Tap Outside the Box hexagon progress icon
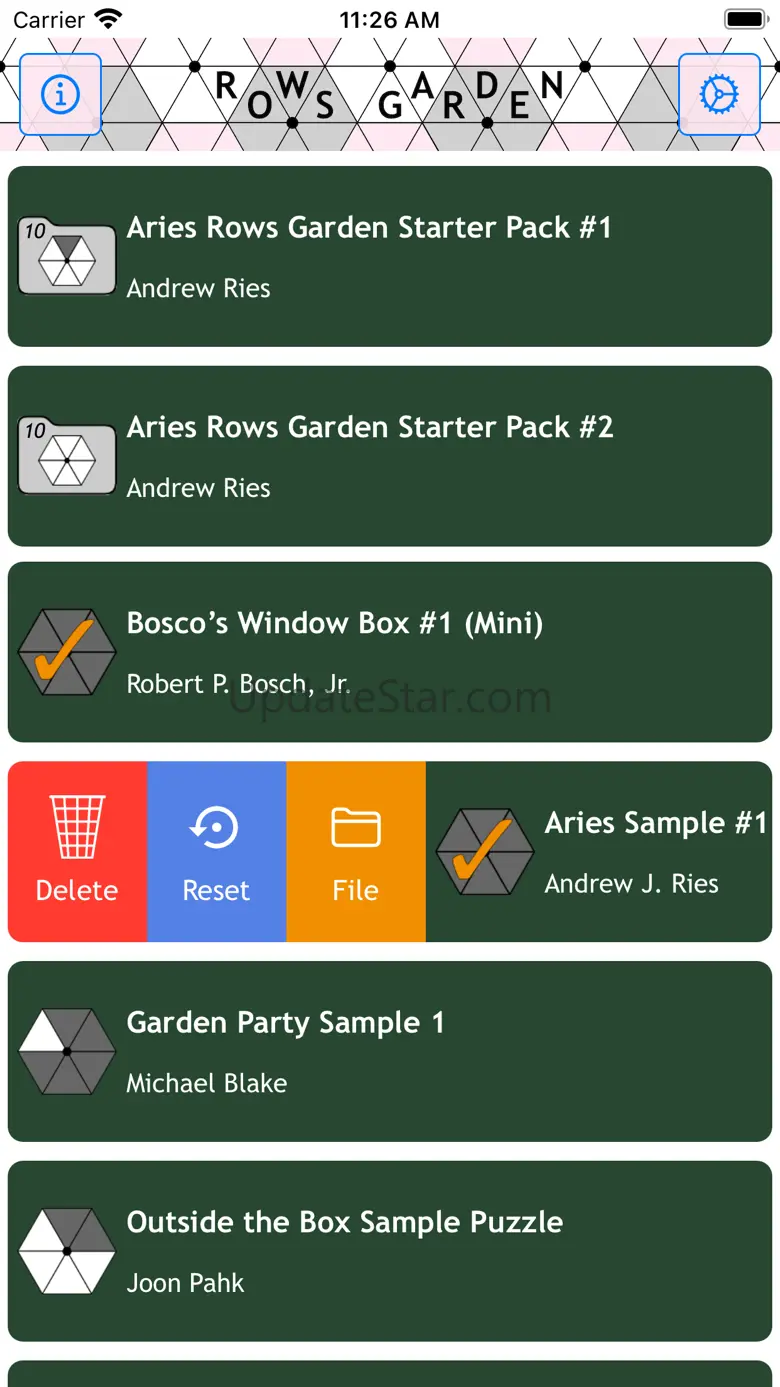 point(67,1251)
